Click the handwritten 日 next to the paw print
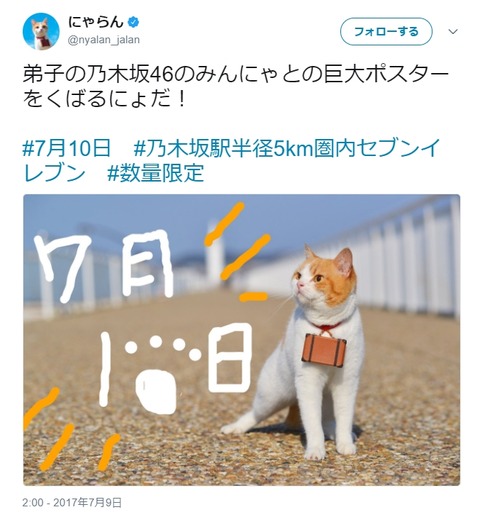 click(230, 357)
